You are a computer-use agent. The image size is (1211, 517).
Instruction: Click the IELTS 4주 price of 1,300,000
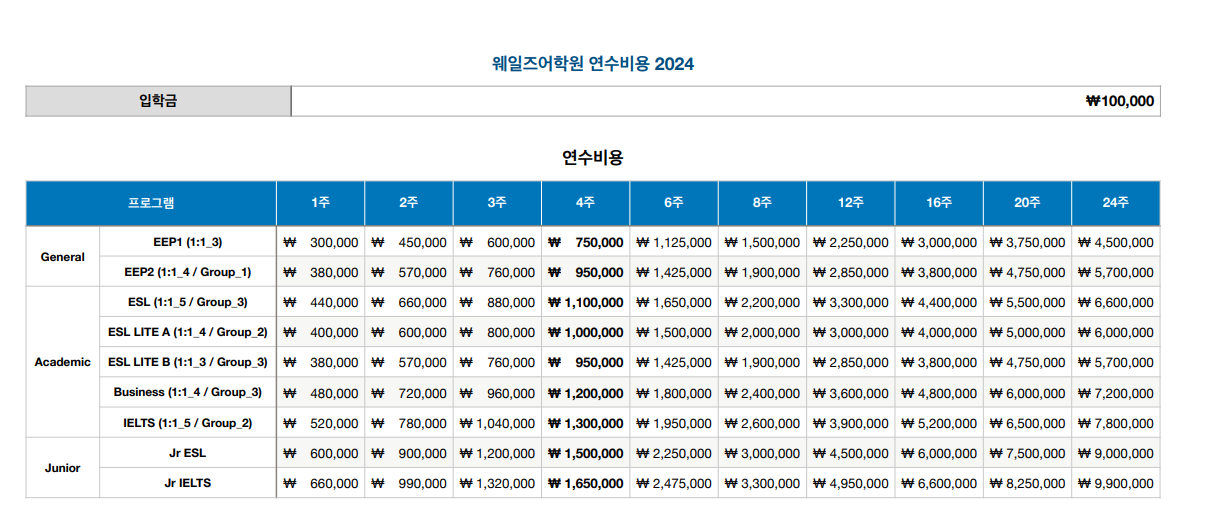click(x=585, y=423)
